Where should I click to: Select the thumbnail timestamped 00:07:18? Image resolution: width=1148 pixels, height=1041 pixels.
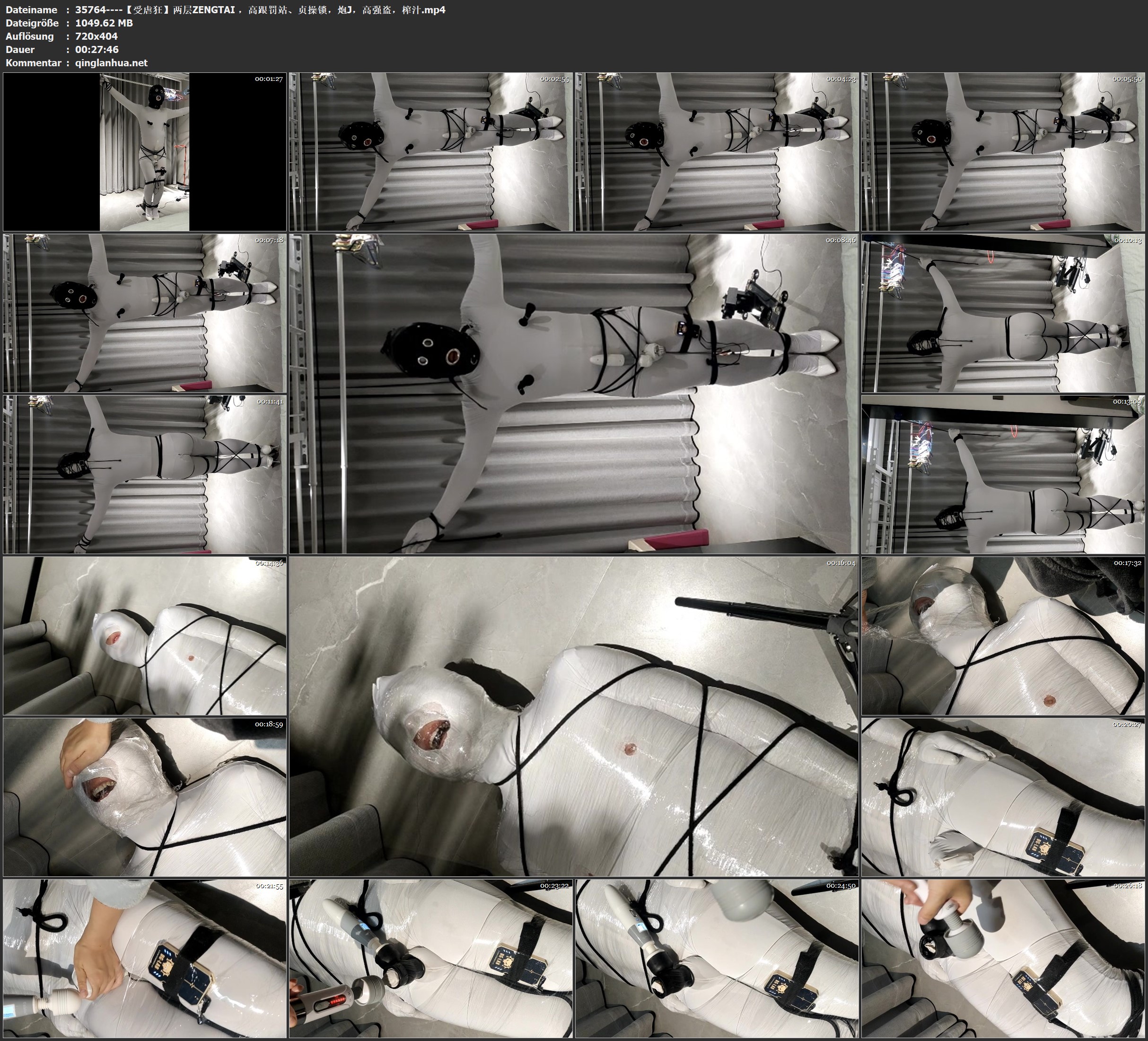(145, 313)
